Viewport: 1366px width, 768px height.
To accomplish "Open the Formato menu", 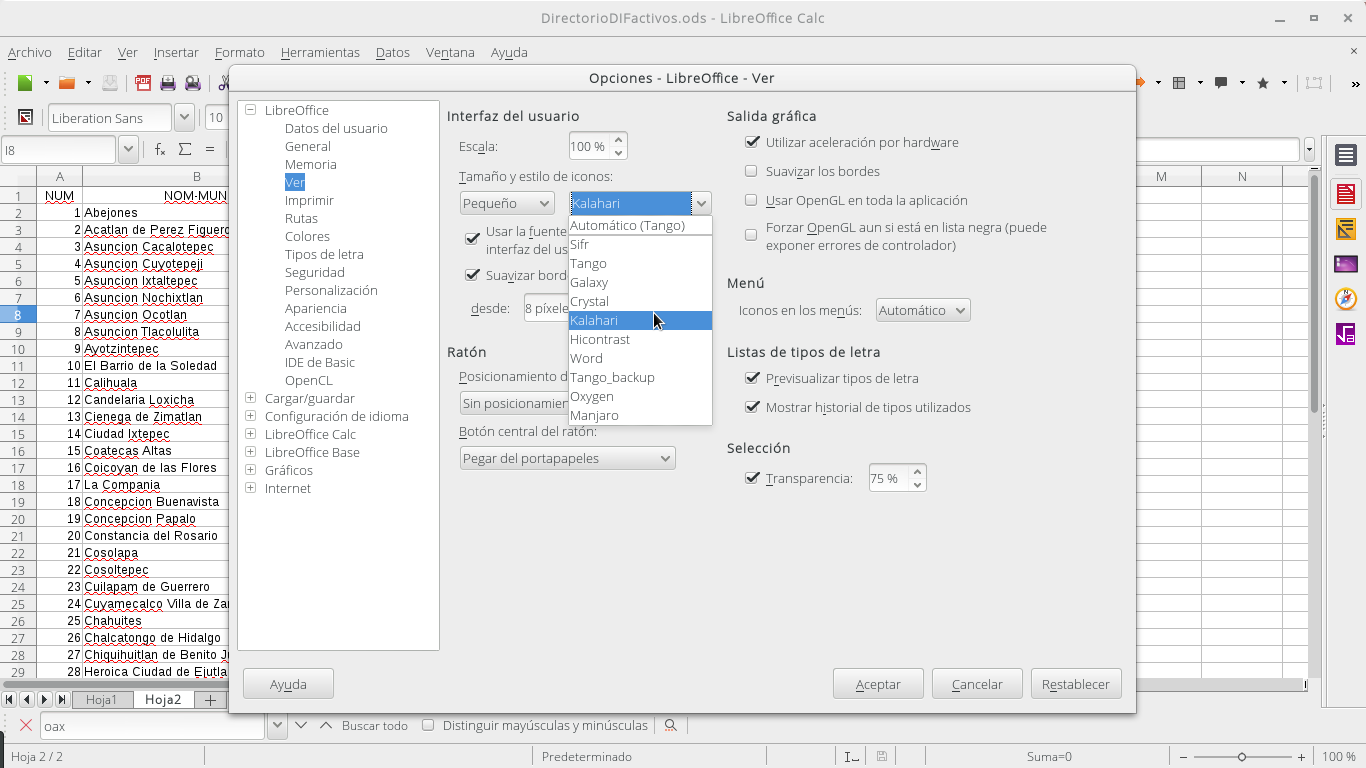I will tap(240, 52).
